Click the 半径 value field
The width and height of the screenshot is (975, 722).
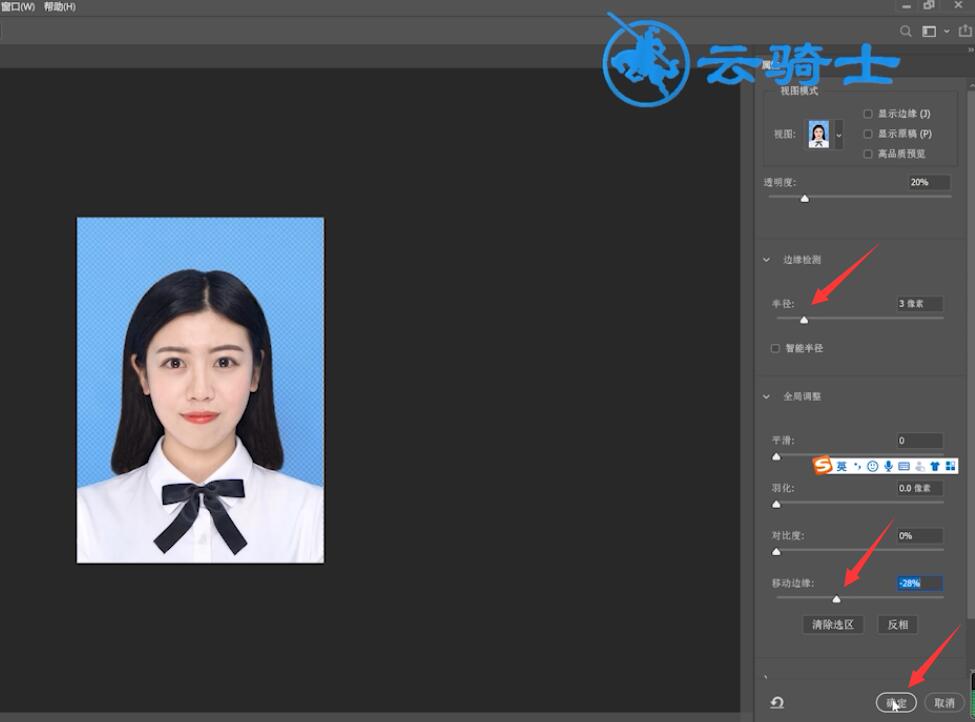click(920, 303)
